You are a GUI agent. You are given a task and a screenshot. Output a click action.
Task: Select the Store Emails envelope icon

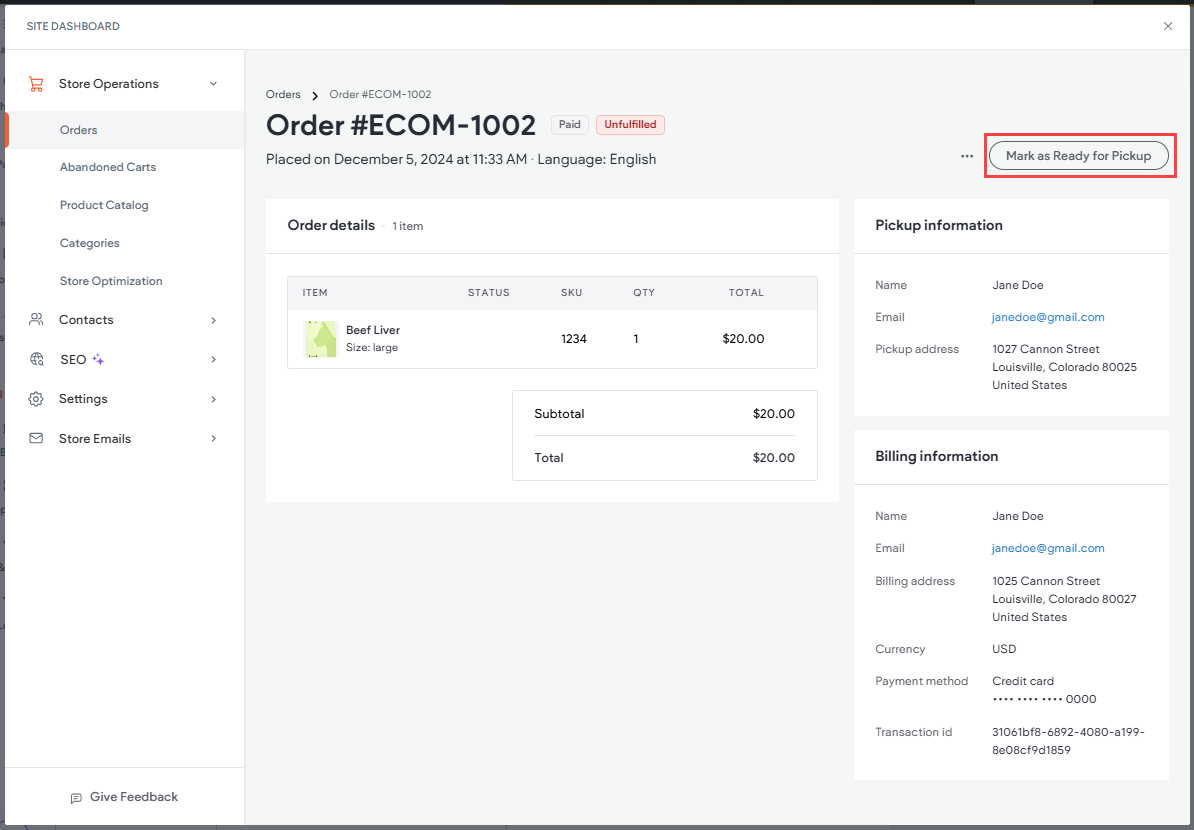tap(35, 438)
